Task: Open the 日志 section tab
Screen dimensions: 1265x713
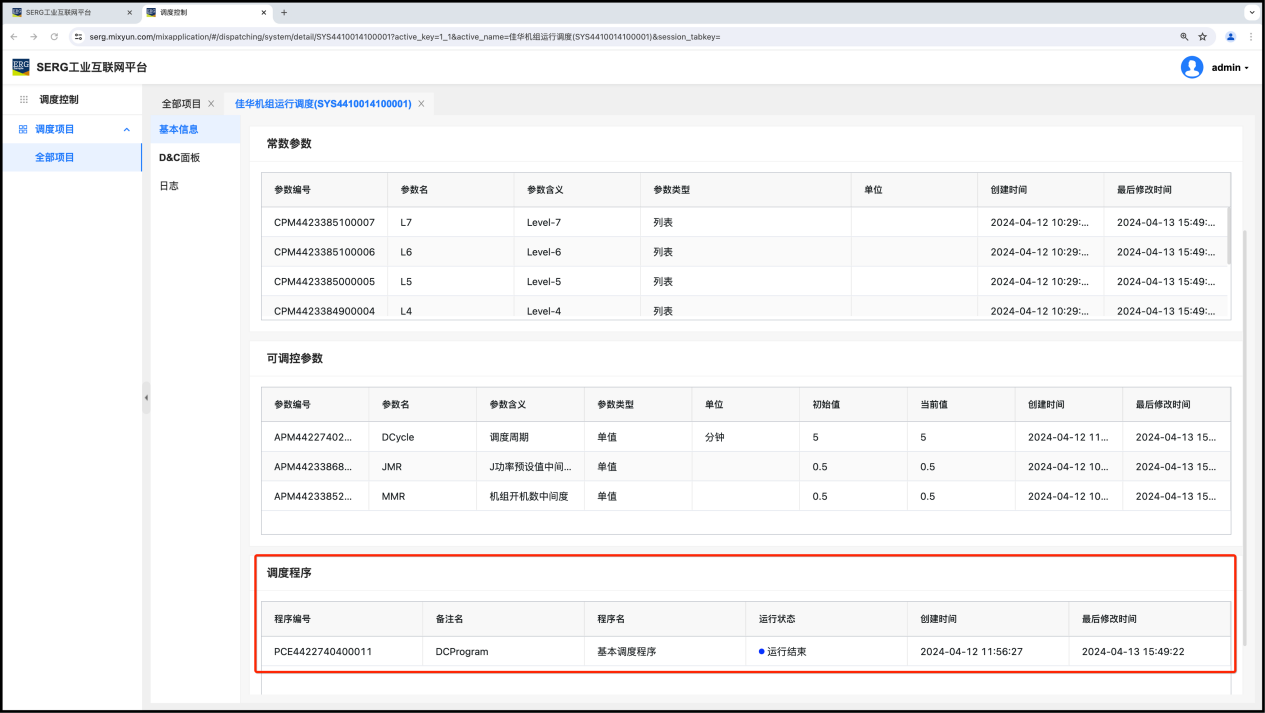Action: pyautogui.click(x=169, y=186)
